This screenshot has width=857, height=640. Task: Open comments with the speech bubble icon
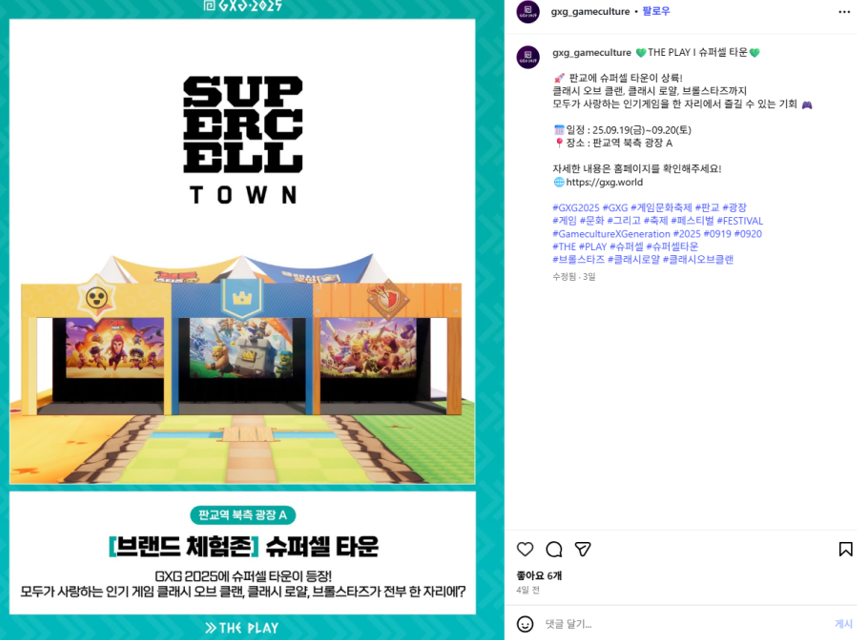pyautogui.click(x=554, y=549)
